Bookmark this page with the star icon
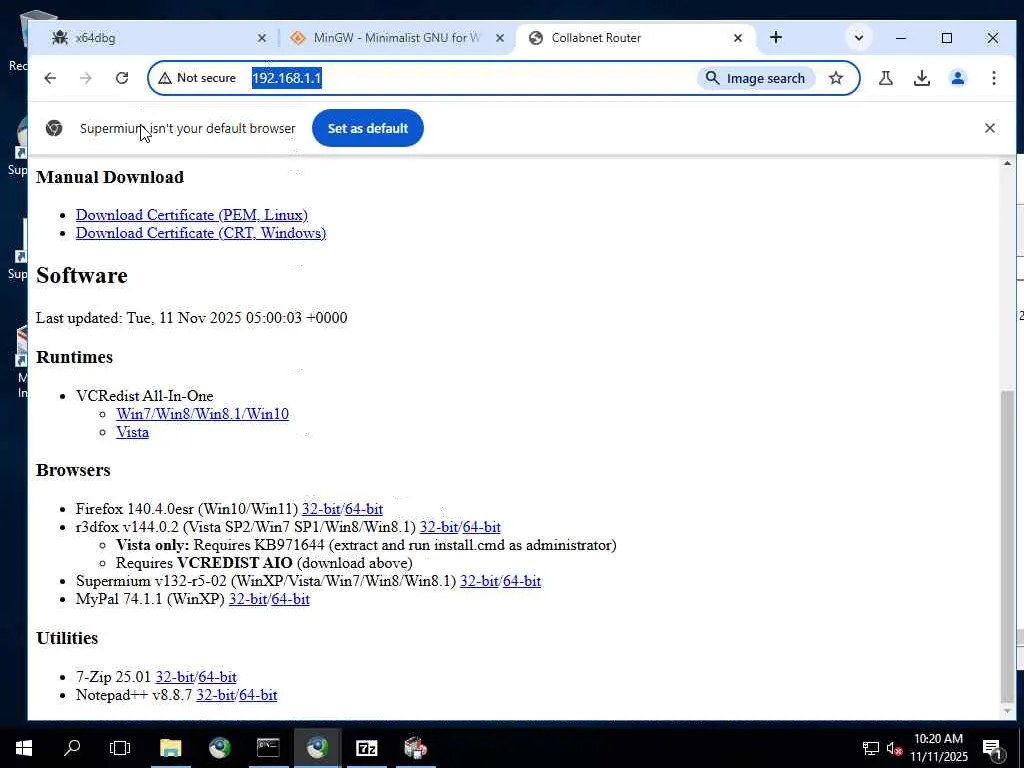The width and height of the screenshot is (1024, 768). click(836, 78)
